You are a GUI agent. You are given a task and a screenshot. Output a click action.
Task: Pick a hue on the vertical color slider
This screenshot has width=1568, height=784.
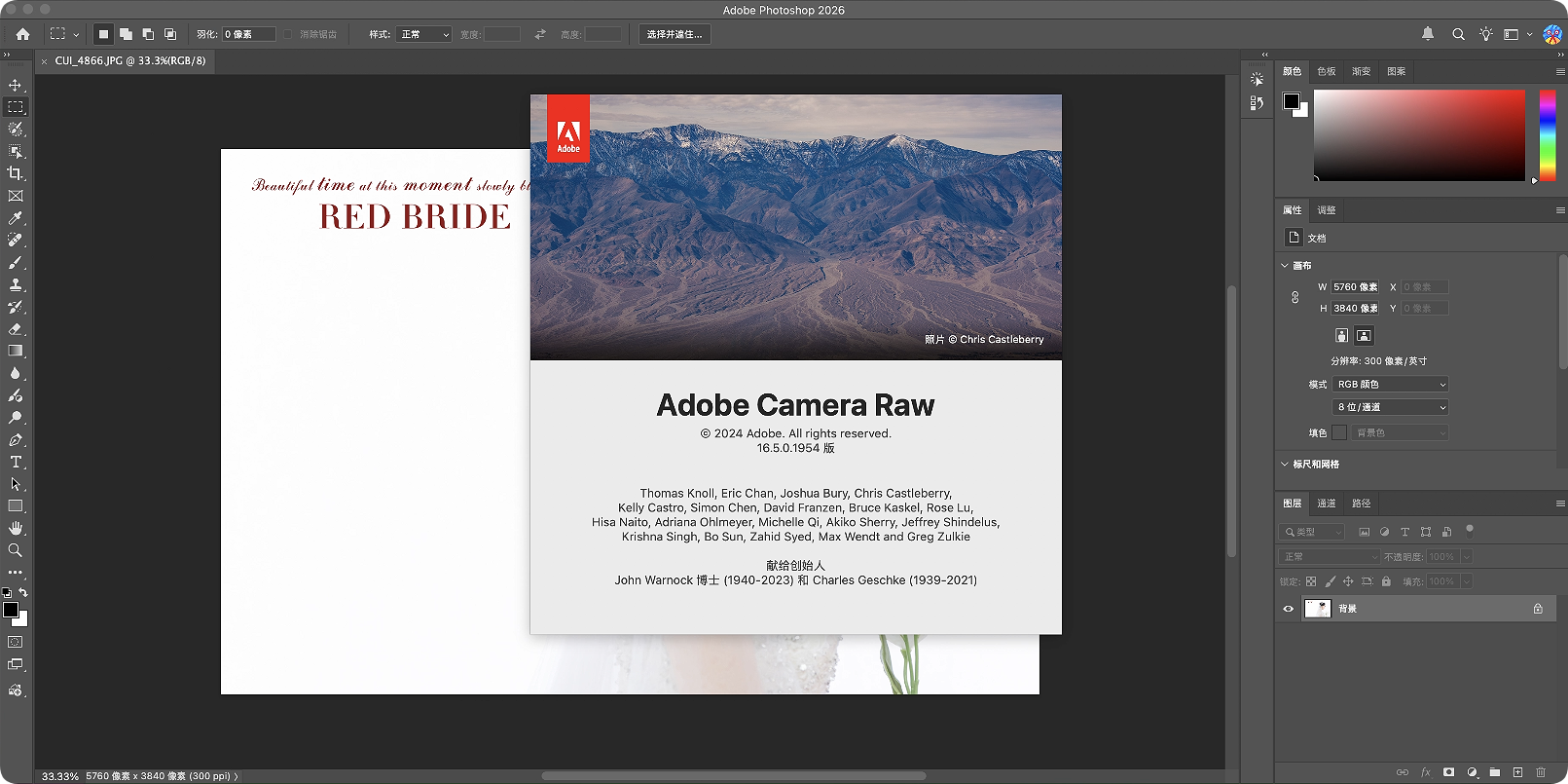coord(1547,135)
